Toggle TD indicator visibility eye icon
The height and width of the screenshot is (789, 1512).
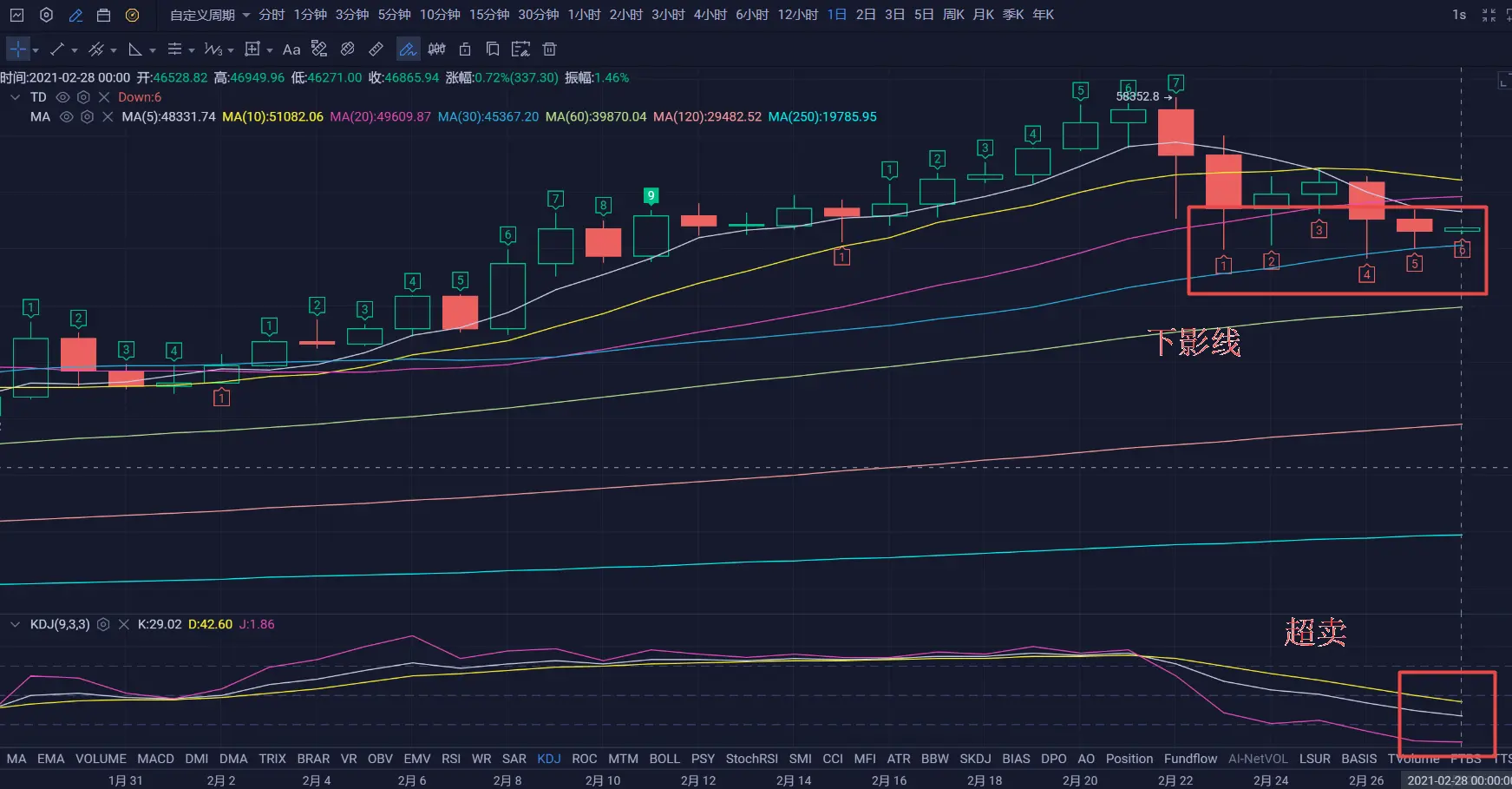coord(62,97)
